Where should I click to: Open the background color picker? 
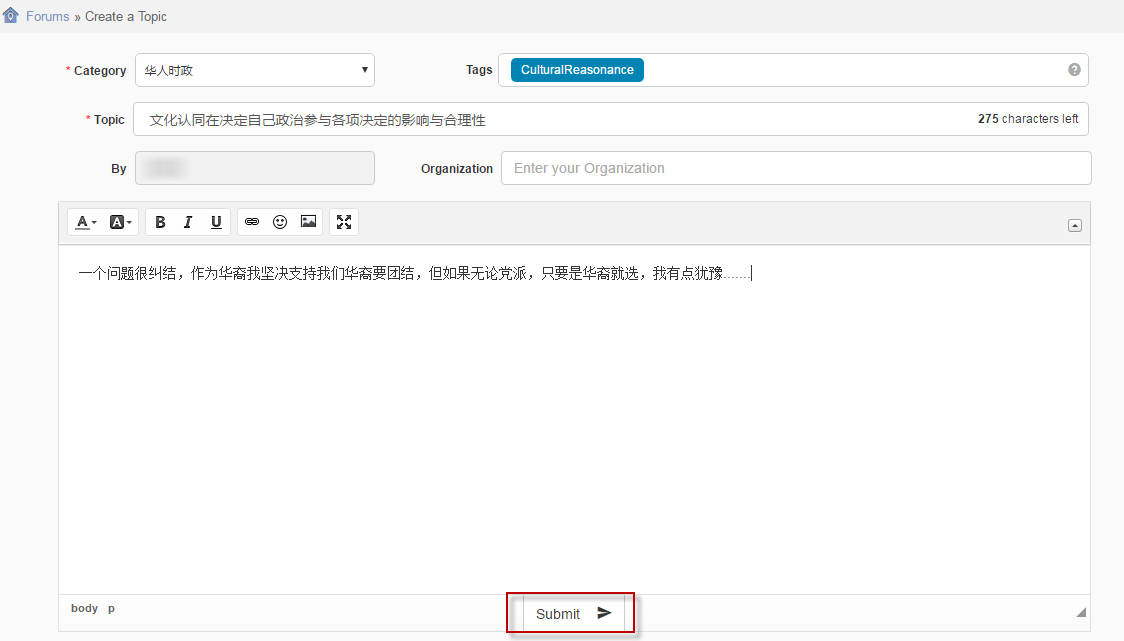120,222
